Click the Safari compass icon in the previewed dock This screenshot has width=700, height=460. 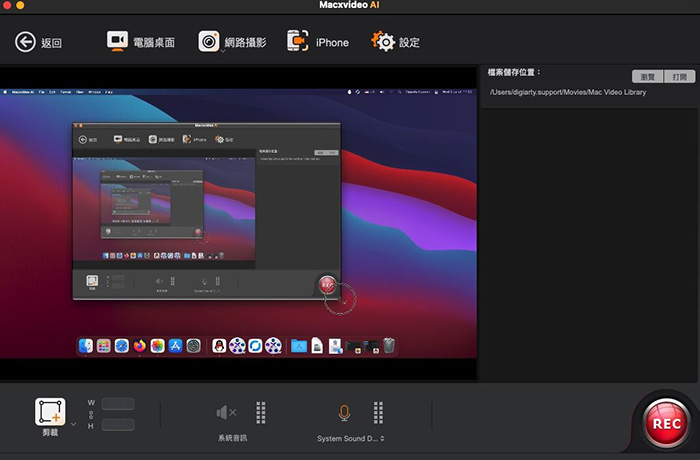121,346
